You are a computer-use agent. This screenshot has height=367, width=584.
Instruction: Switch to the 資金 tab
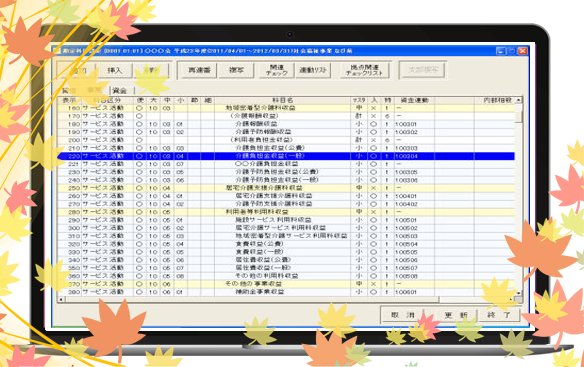[x=120, y=91]
